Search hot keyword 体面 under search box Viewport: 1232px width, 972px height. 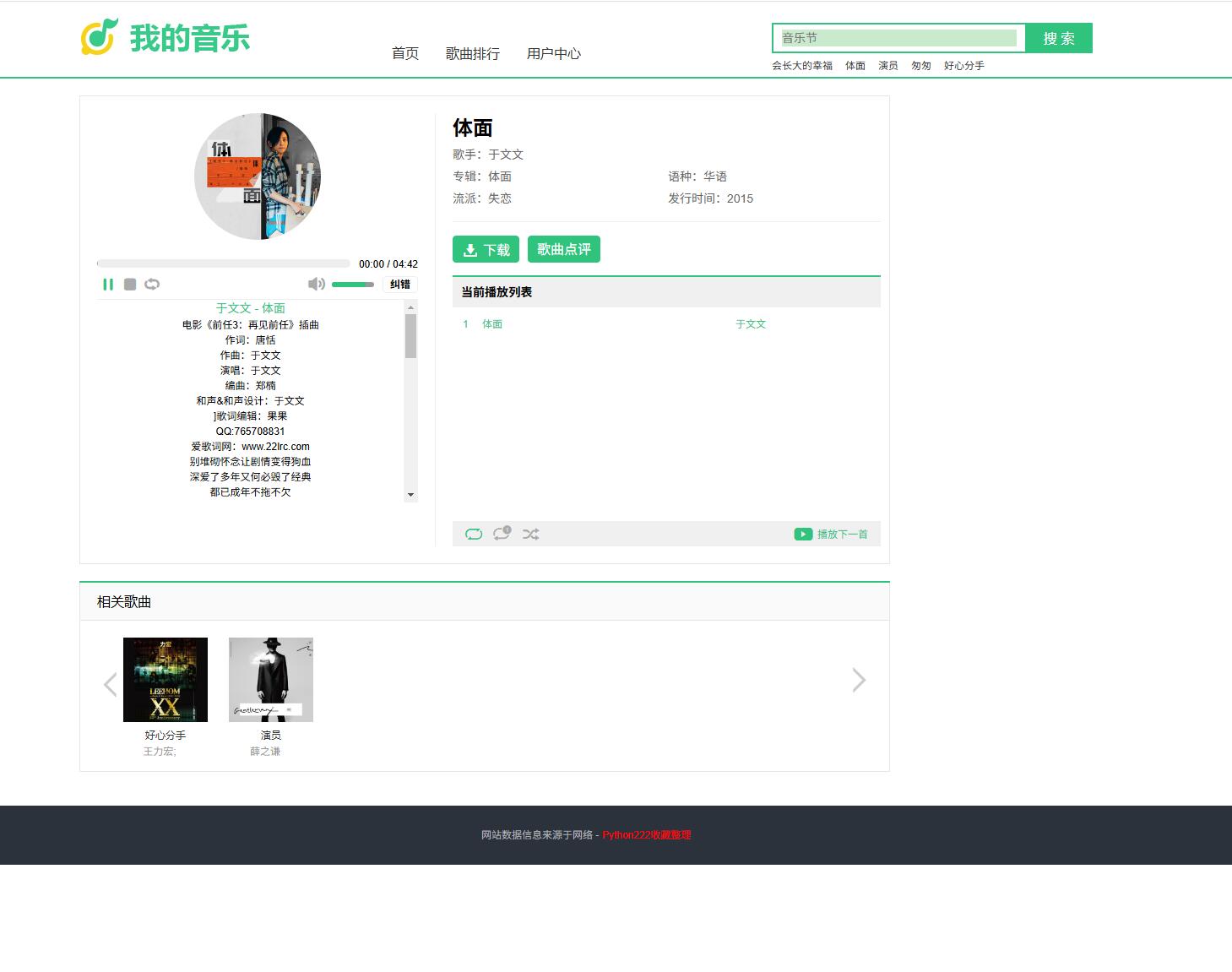point(855,65)
